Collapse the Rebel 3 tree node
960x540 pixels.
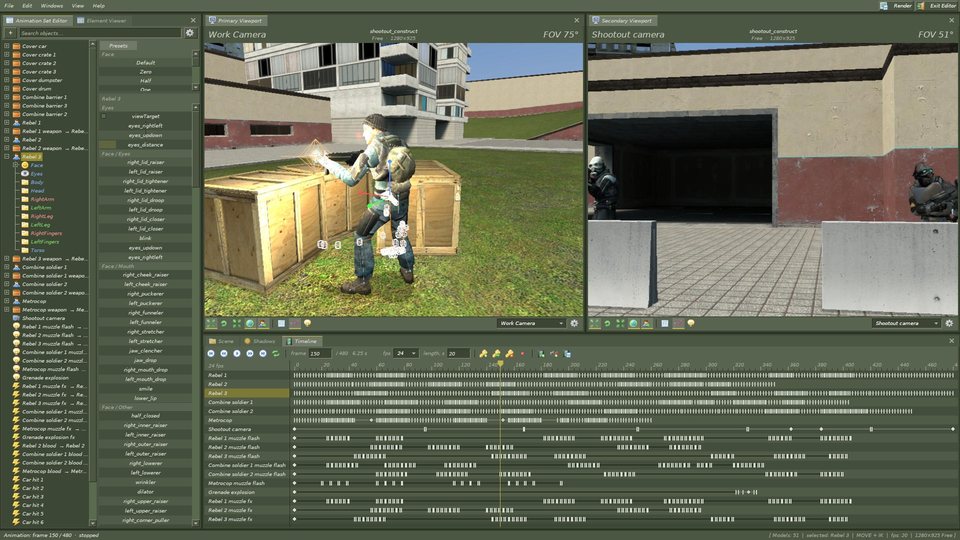[x=7, y=157]
